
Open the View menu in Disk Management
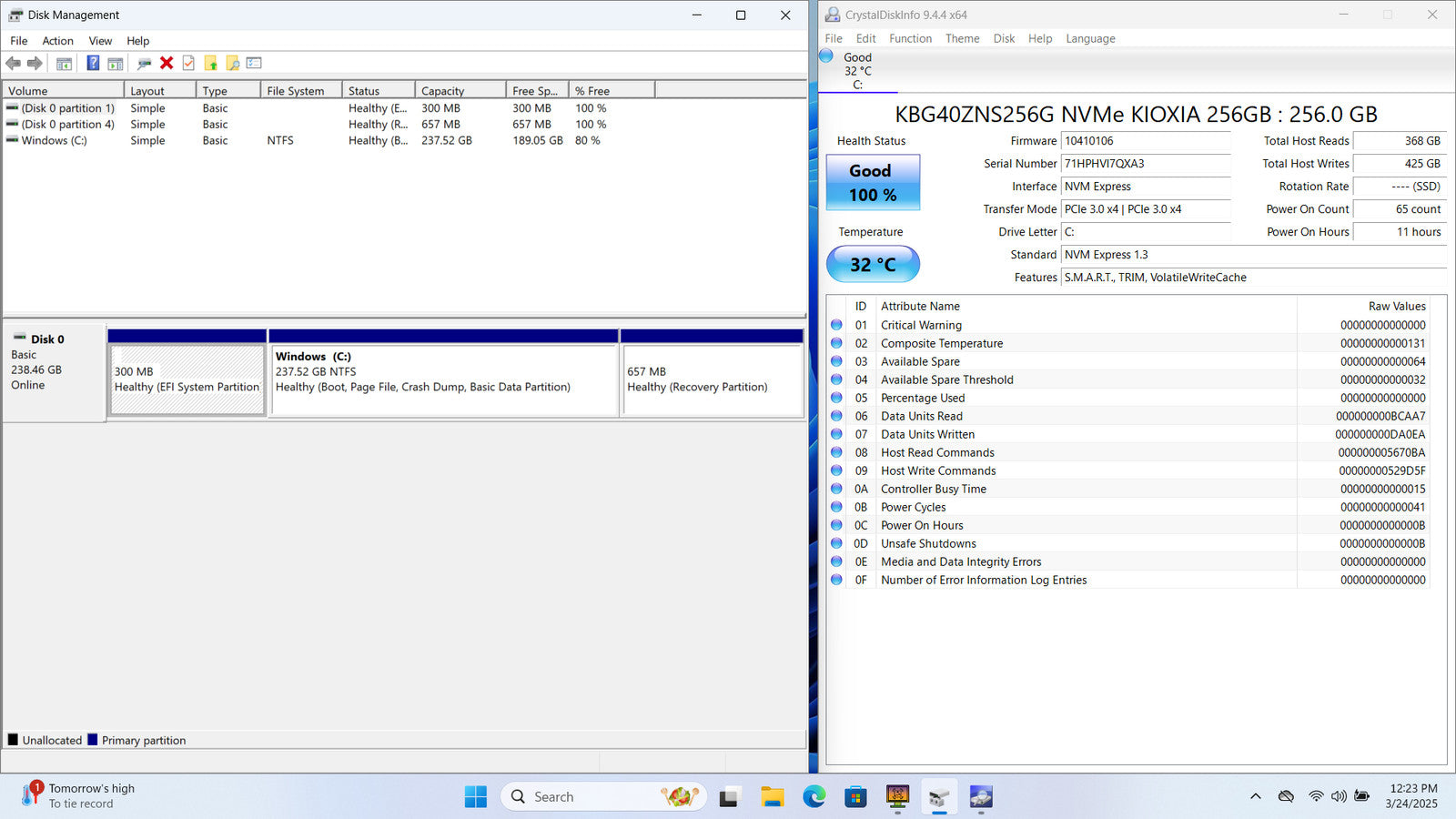pos(100,40)
